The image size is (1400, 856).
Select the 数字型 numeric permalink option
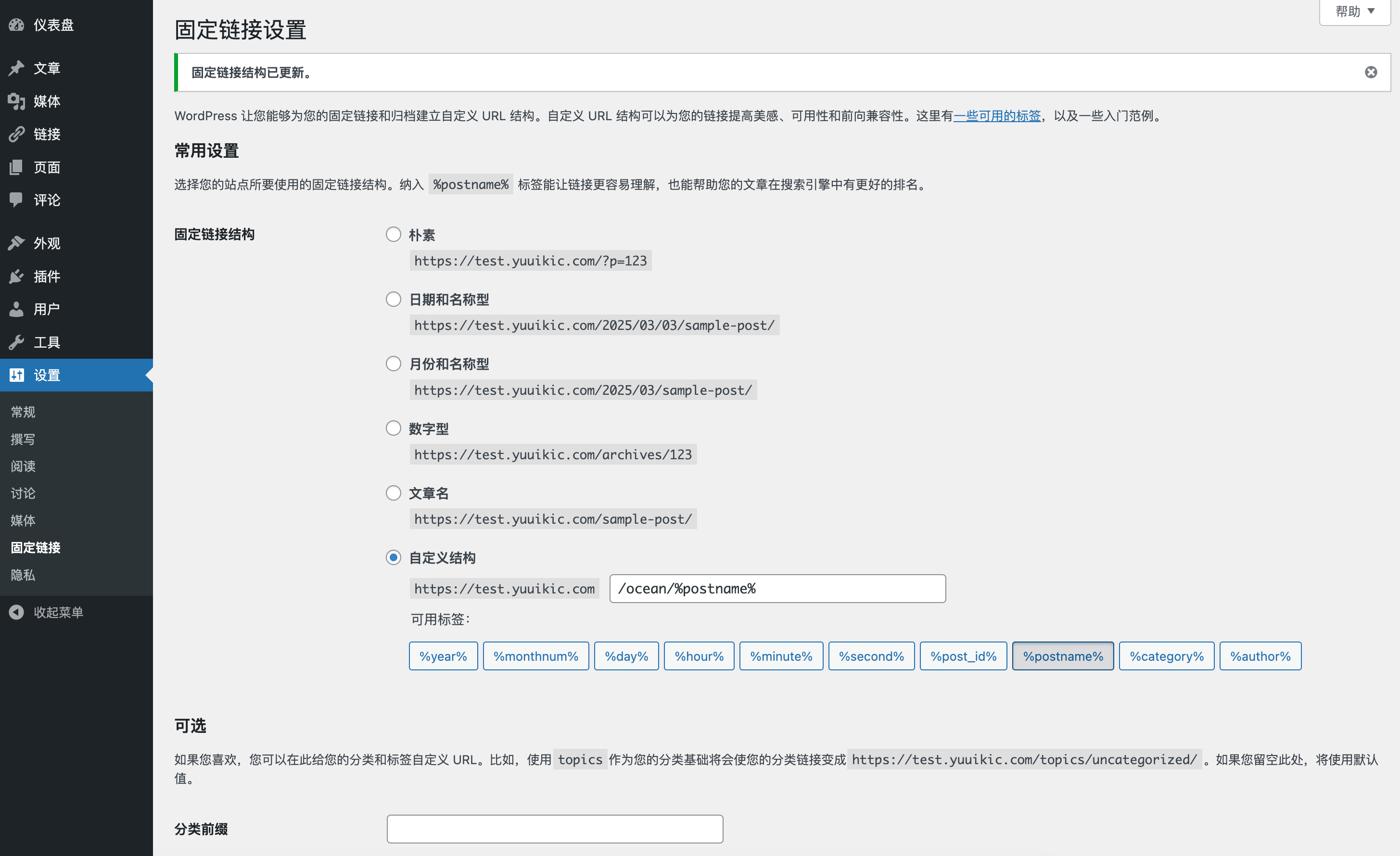tap(393, 428)
